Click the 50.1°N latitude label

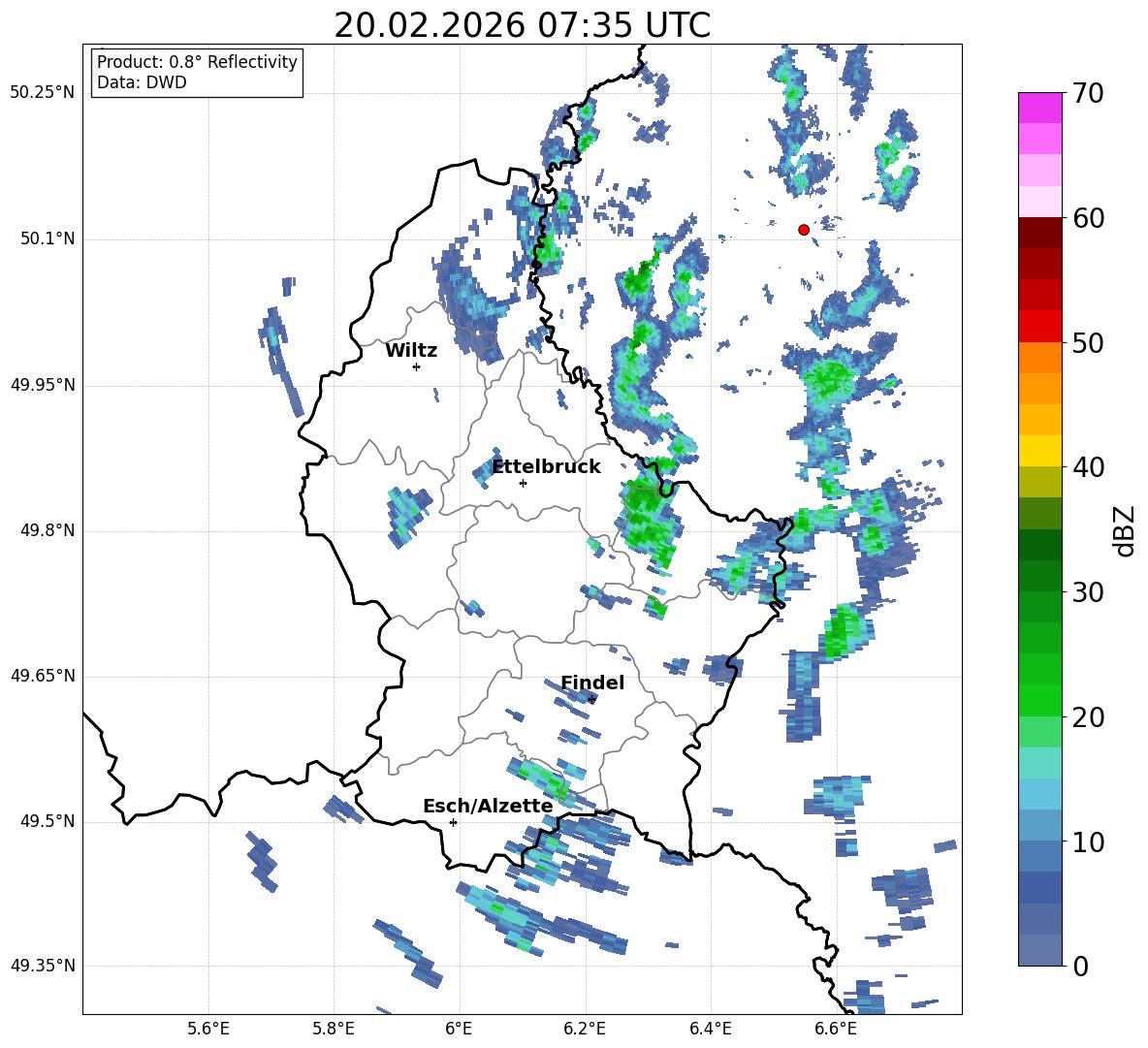coord(48,239)
